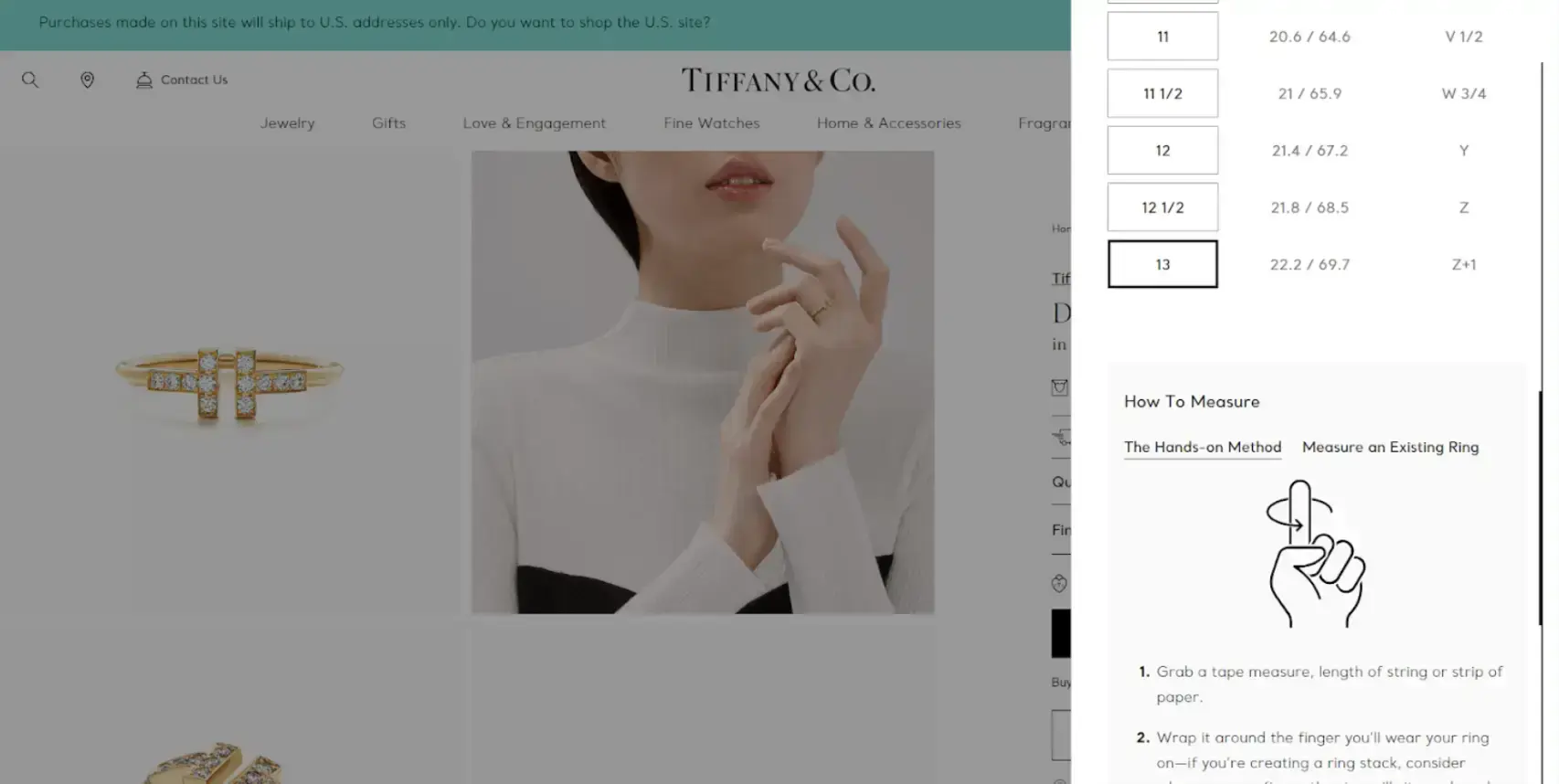1559x784 pixels.
Task: Click the Contact Us link
Action: coord(194,79)
